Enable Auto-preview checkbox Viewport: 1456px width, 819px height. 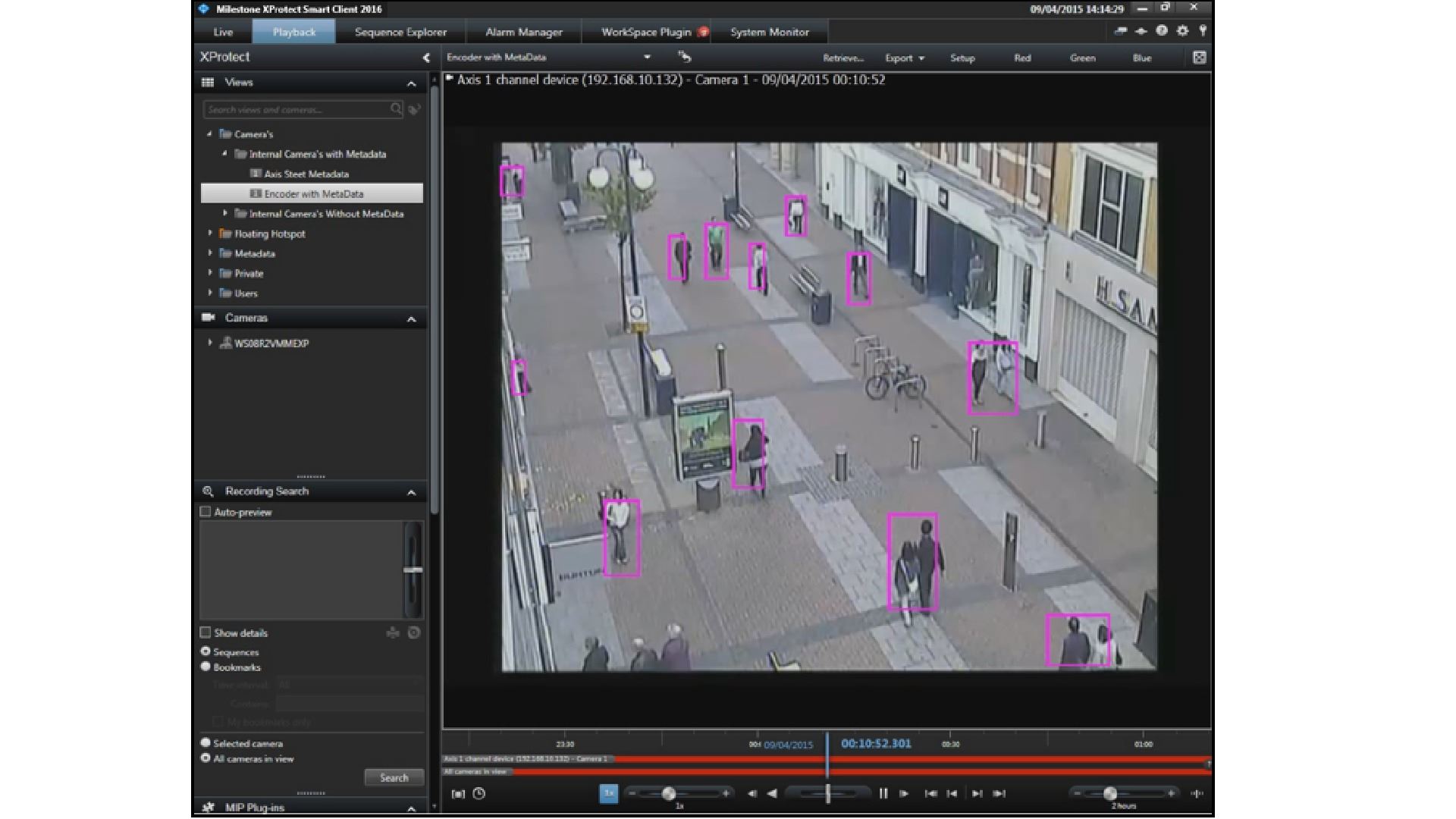click(x=205, y=512)
